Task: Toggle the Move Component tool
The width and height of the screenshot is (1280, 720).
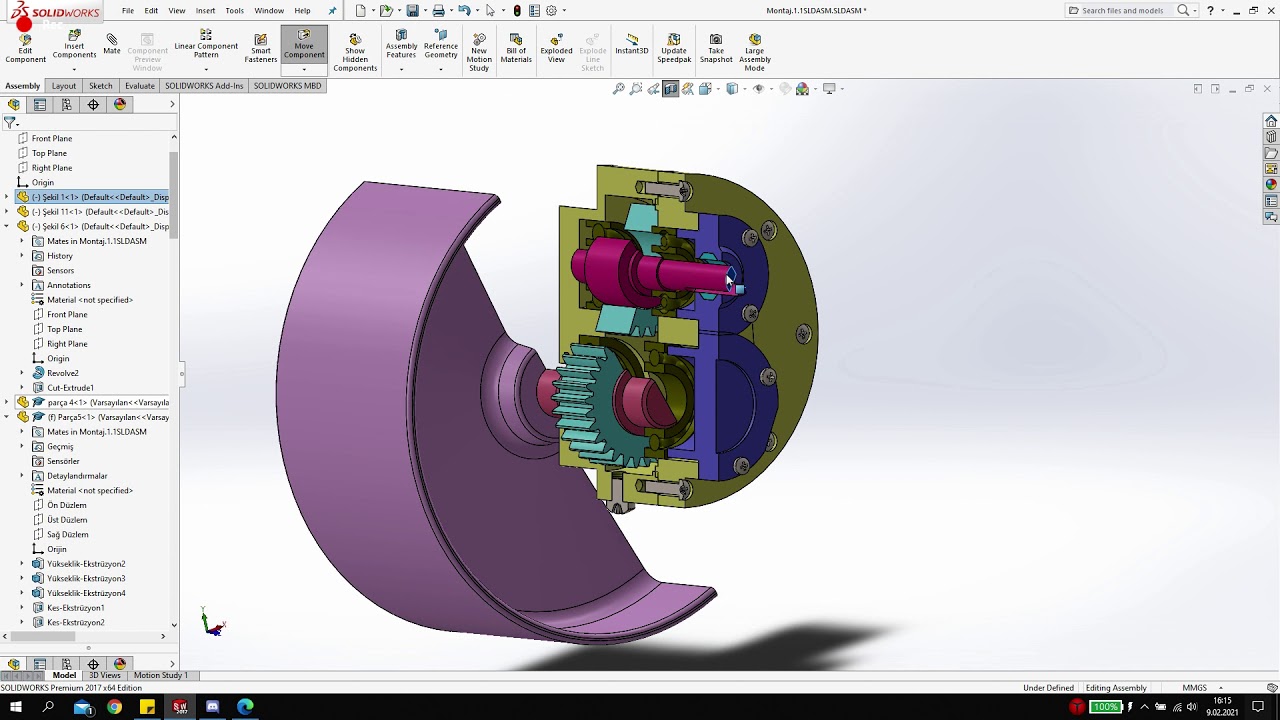Action: pyautogui.click(x=304, y=45)
